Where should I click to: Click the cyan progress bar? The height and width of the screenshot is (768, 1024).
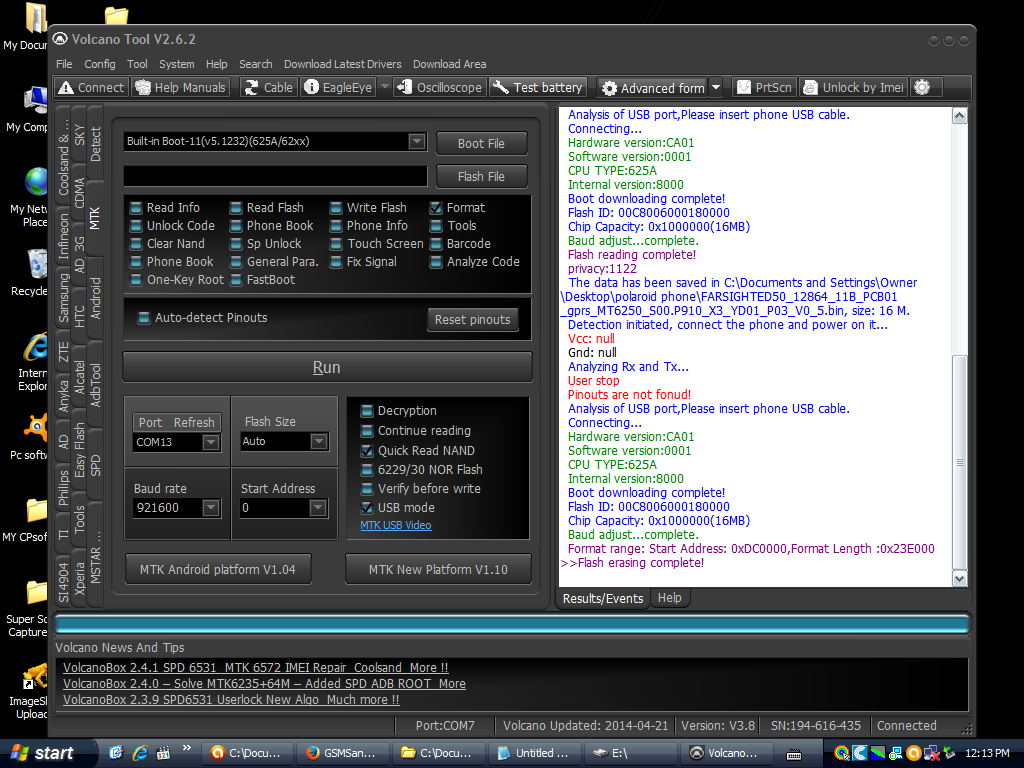pos(511,624)
